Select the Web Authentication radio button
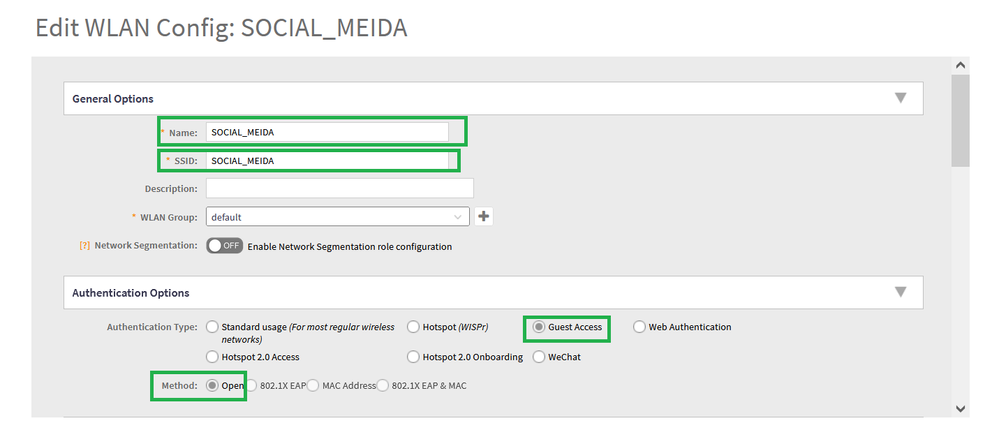 point(640,327)
